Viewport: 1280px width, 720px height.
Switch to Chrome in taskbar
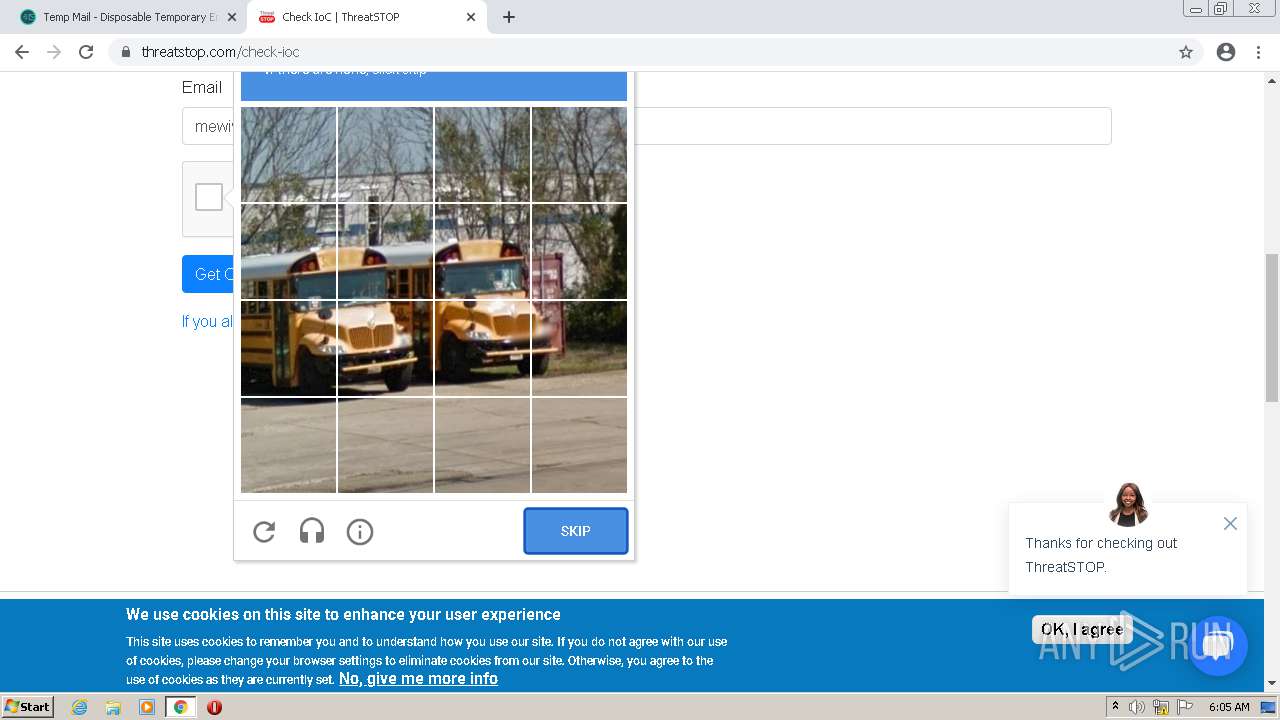coord(180,707)
